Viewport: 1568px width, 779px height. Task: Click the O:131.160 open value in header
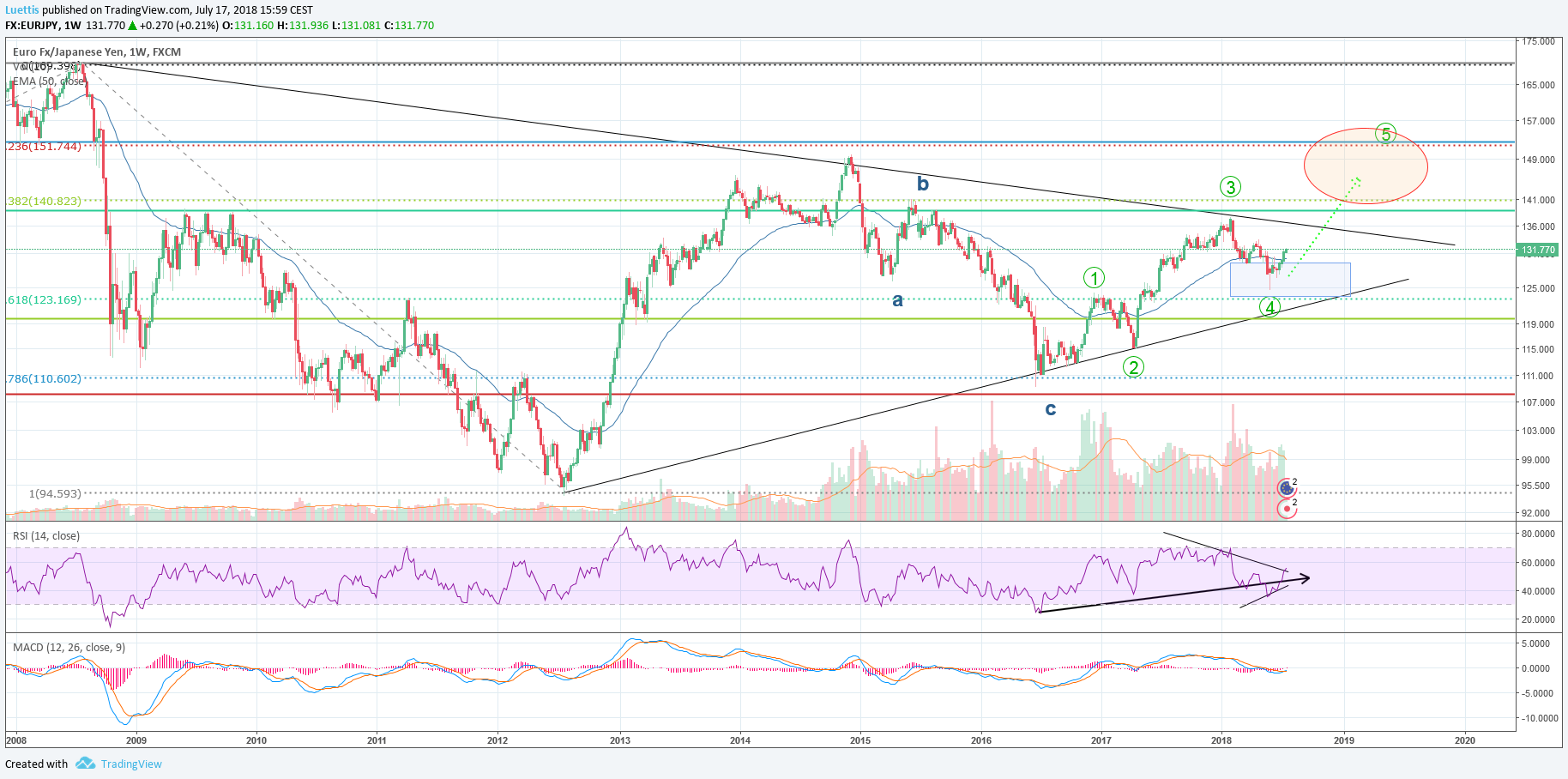tap(248, 26)
